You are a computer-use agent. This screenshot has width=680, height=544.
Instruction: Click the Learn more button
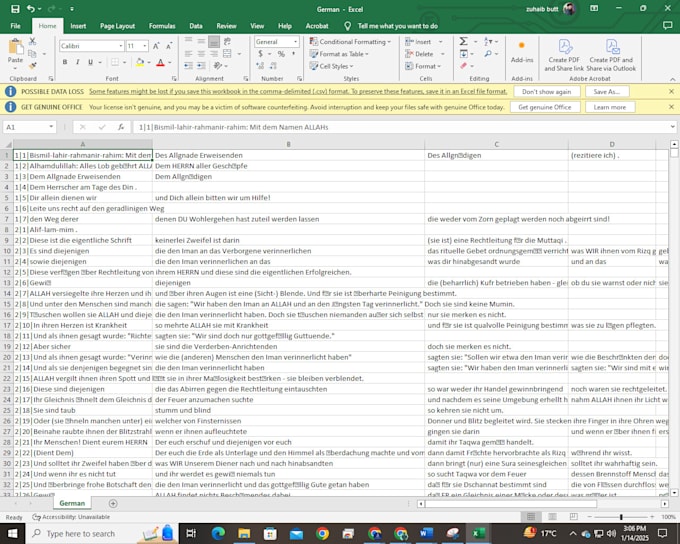pyautogui.click(x=609, y=107)
